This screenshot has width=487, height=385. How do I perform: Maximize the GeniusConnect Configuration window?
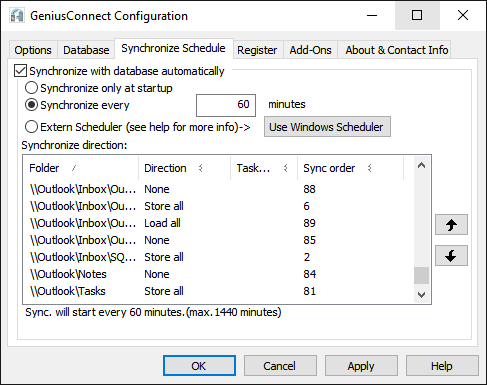tap(417, 15)
